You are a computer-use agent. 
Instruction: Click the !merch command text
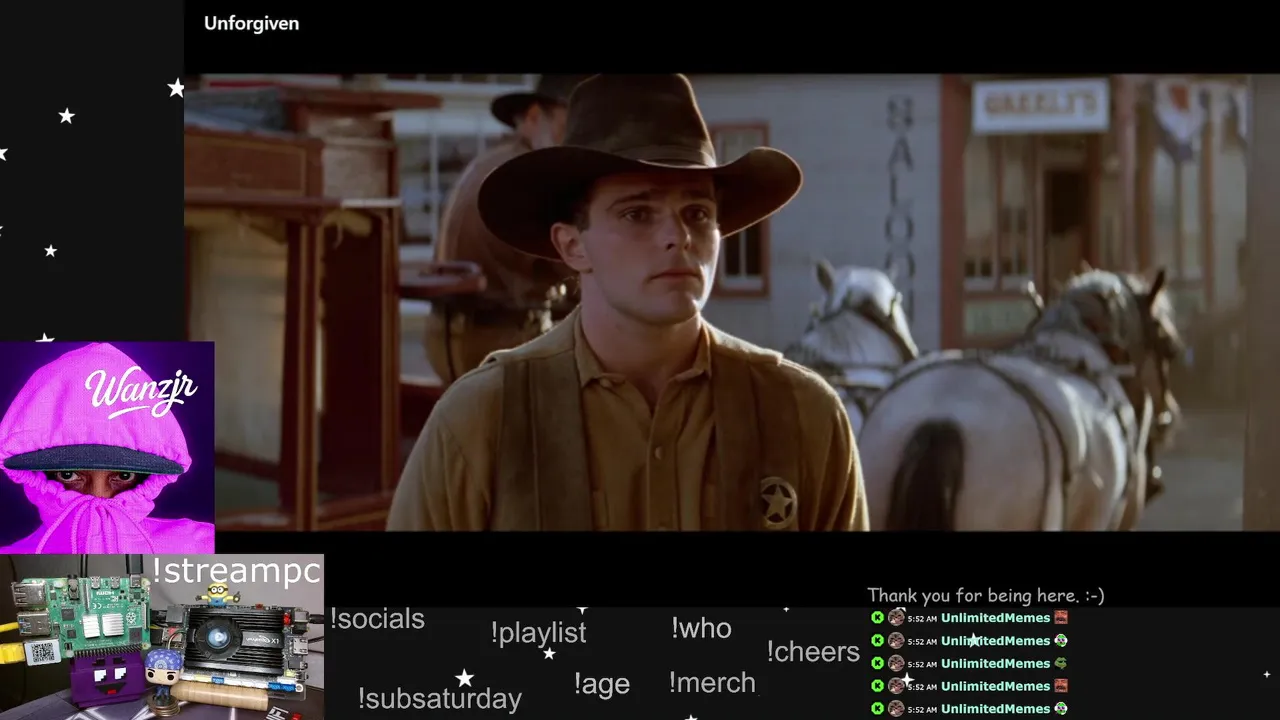click(x=712, y=683)
